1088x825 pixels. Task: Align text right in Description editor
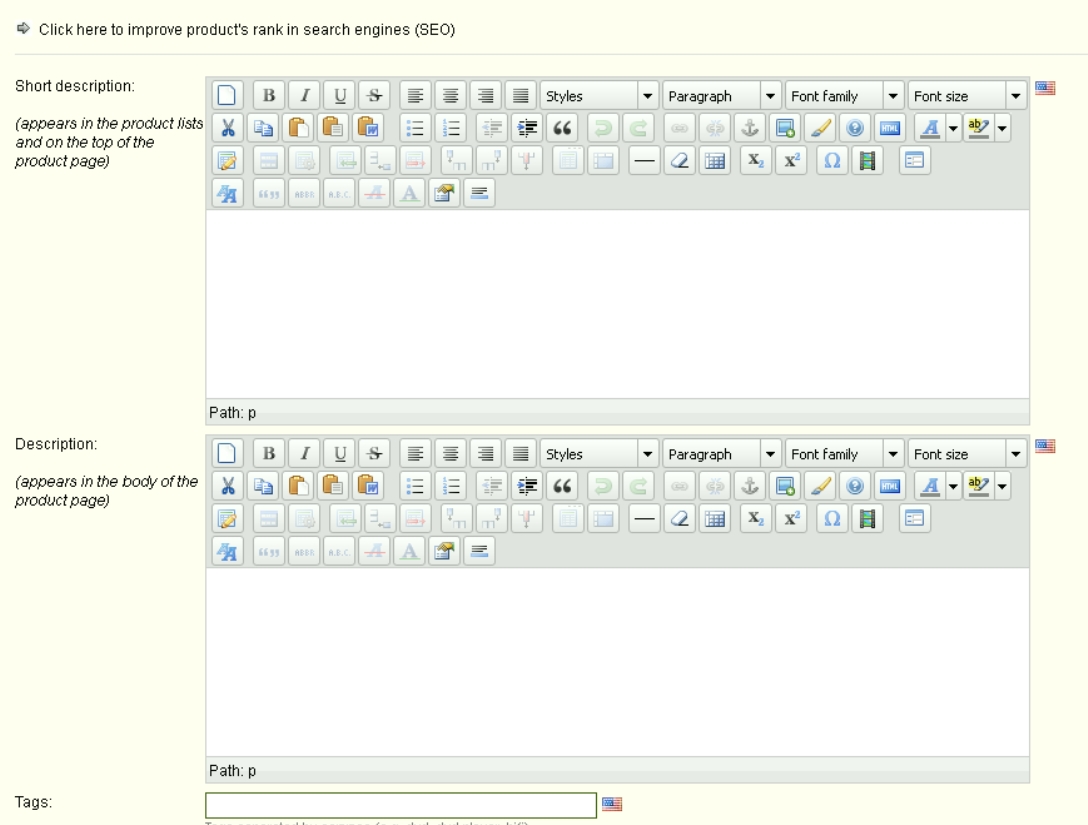pos(485,453)
